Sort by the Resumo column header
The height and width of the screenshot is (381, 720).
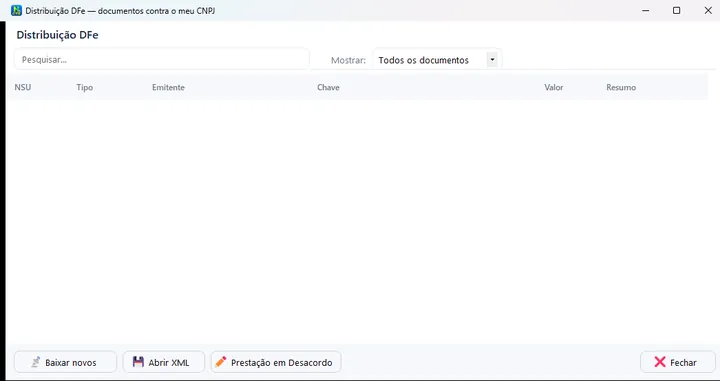(x=621, y=87)
